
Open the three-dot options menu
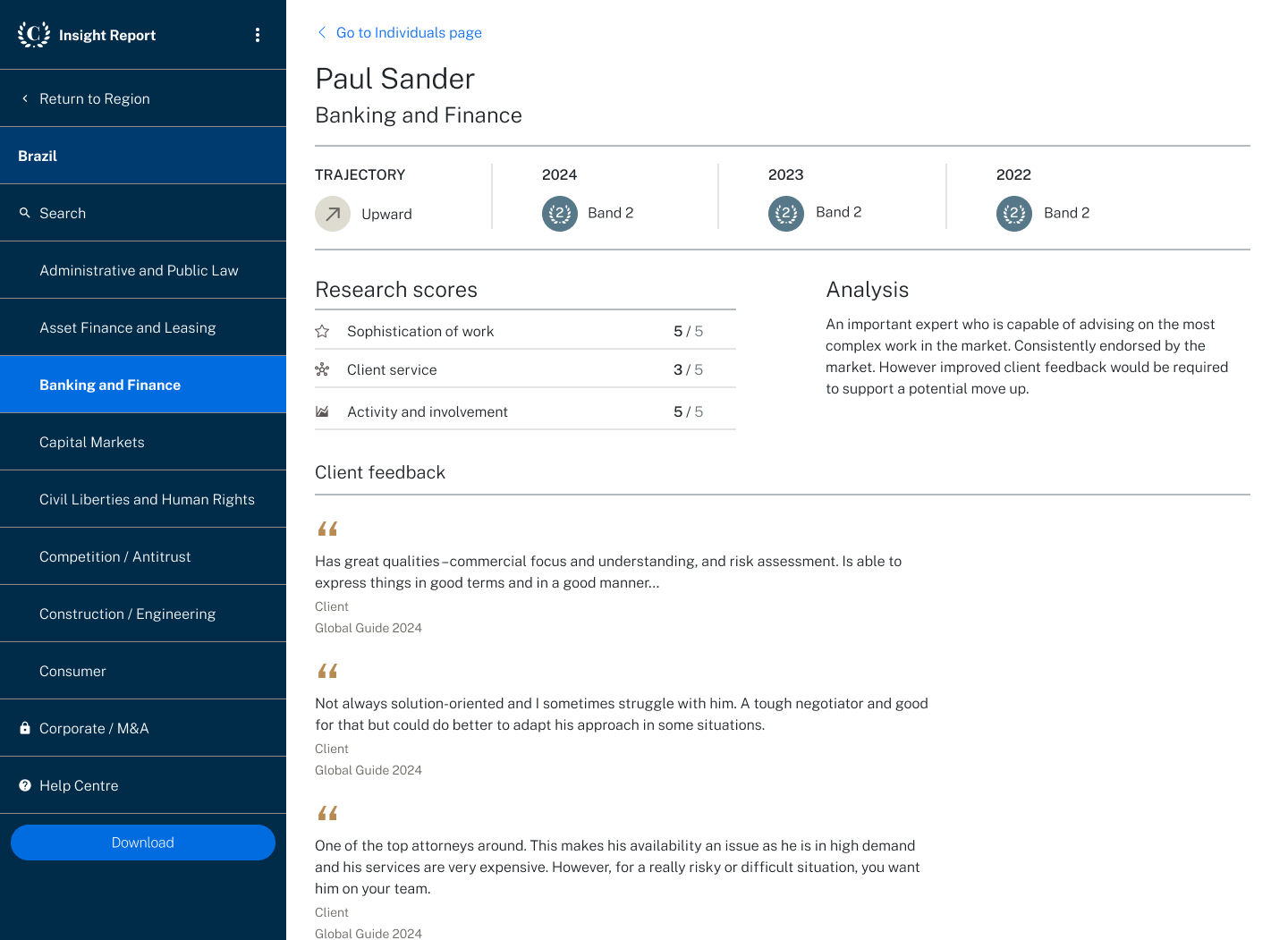(258, 35)
